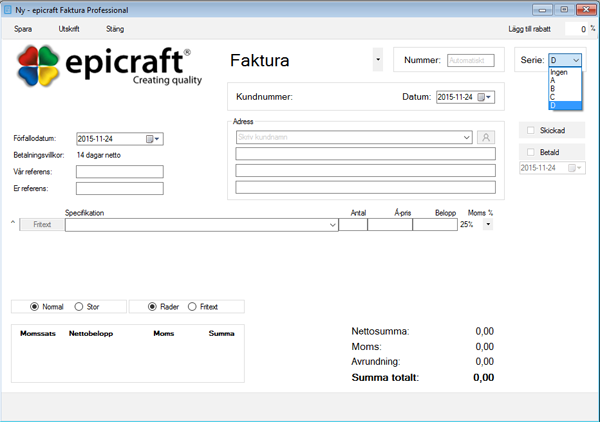Focus the Er referens field
Viewport: 600px width, 422px height.
pos(120,189)
